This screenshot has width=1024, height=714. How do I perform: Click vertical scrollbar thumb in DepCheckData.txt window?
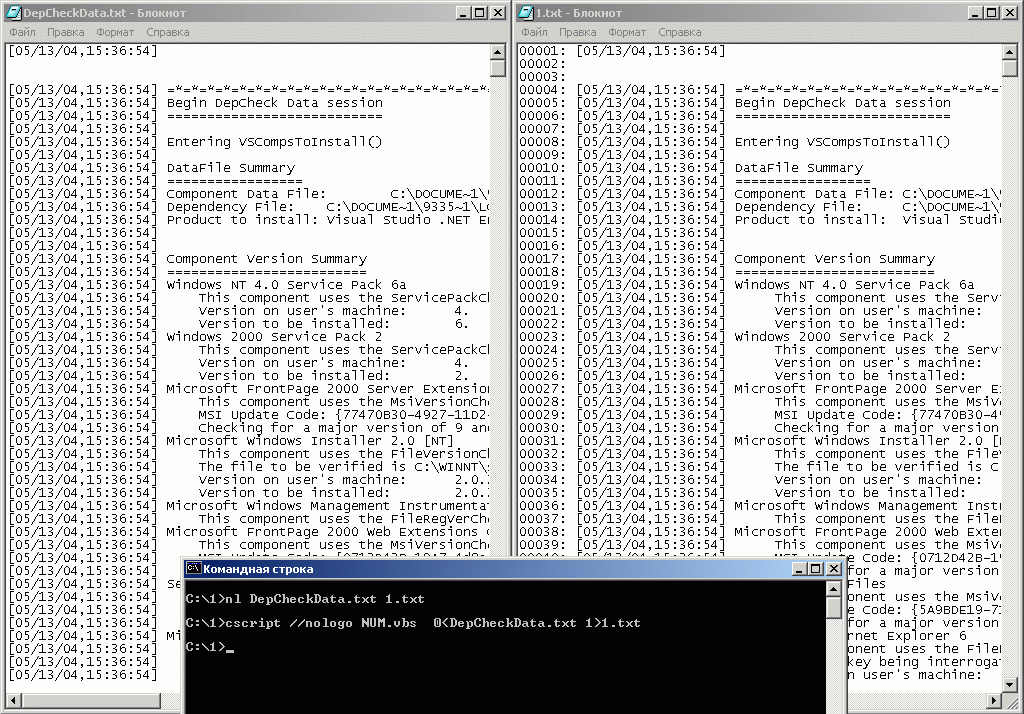[x=498, y=68]
